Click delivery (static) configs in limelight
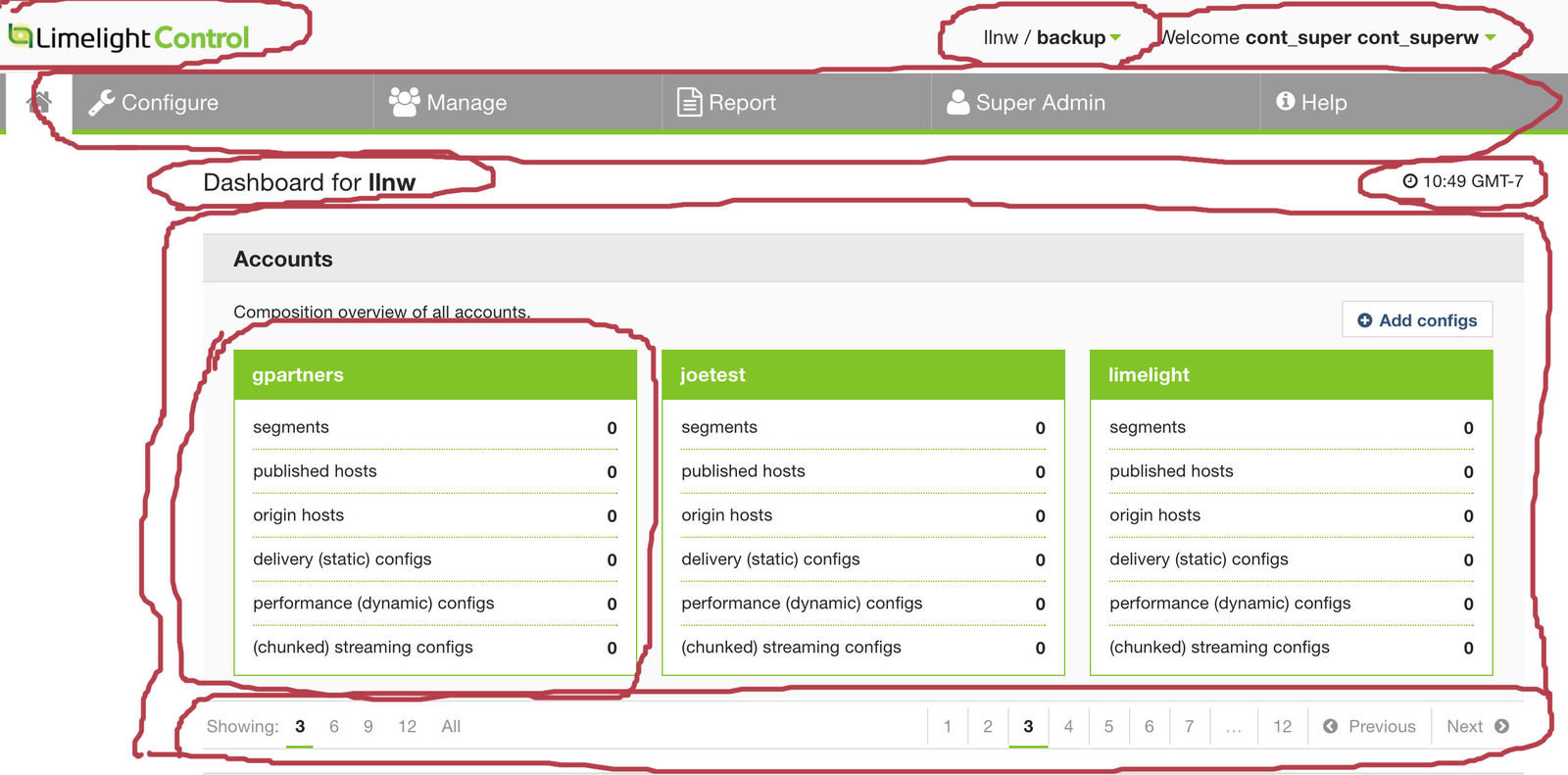1568x775 pixels. click(1292, 559)
